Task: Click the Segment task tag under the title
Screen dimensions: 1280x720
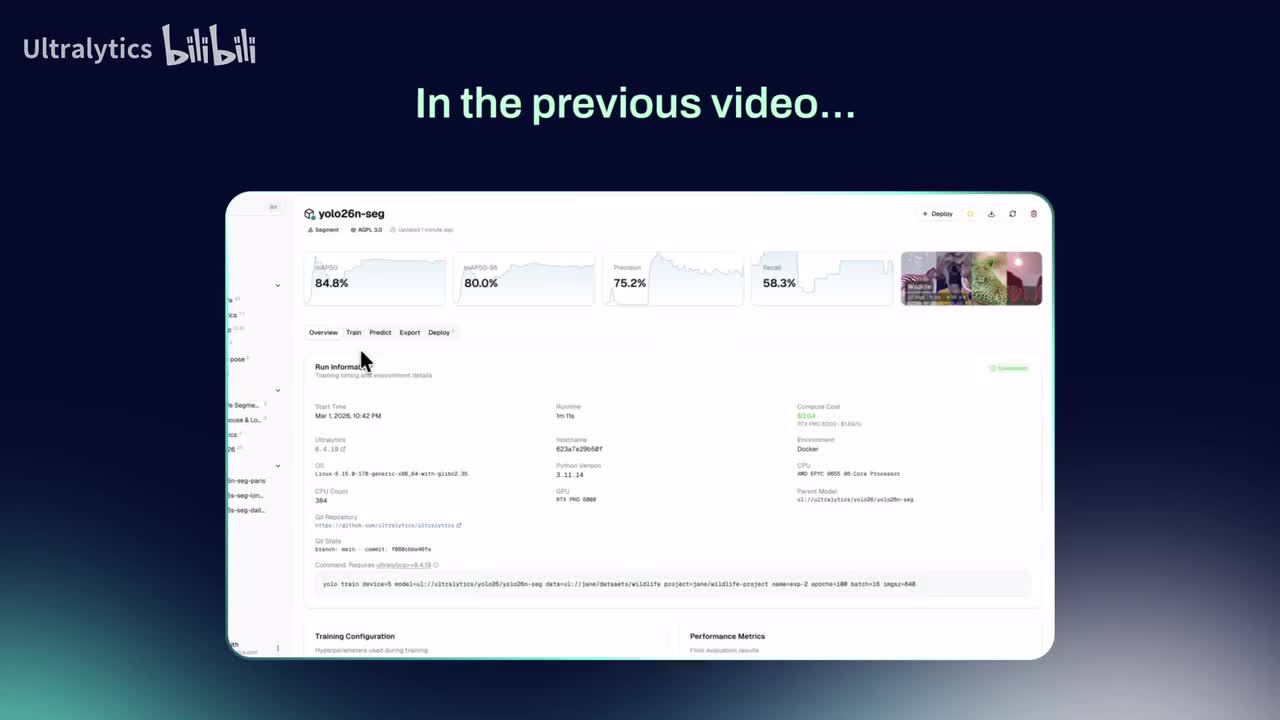Action: click(x=323, y=230)
